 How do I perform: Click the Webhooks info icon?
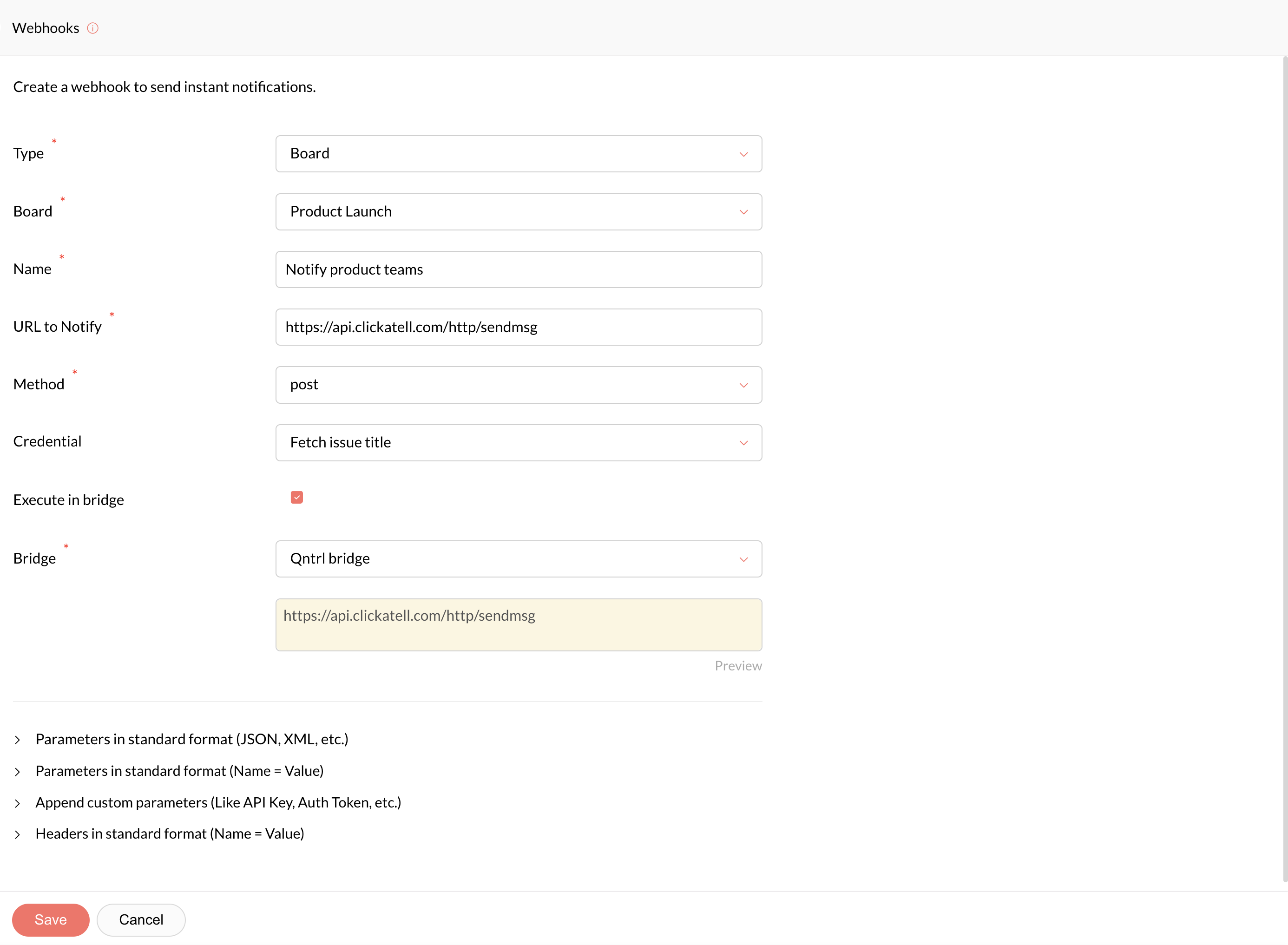tap(92, 28)
